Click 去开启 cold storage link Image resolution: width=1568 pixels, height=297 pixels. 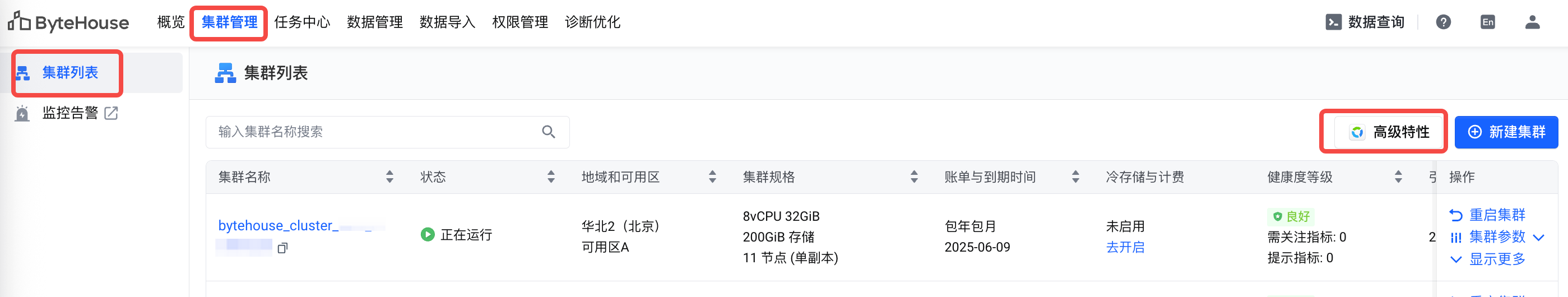coord(1125,248)
